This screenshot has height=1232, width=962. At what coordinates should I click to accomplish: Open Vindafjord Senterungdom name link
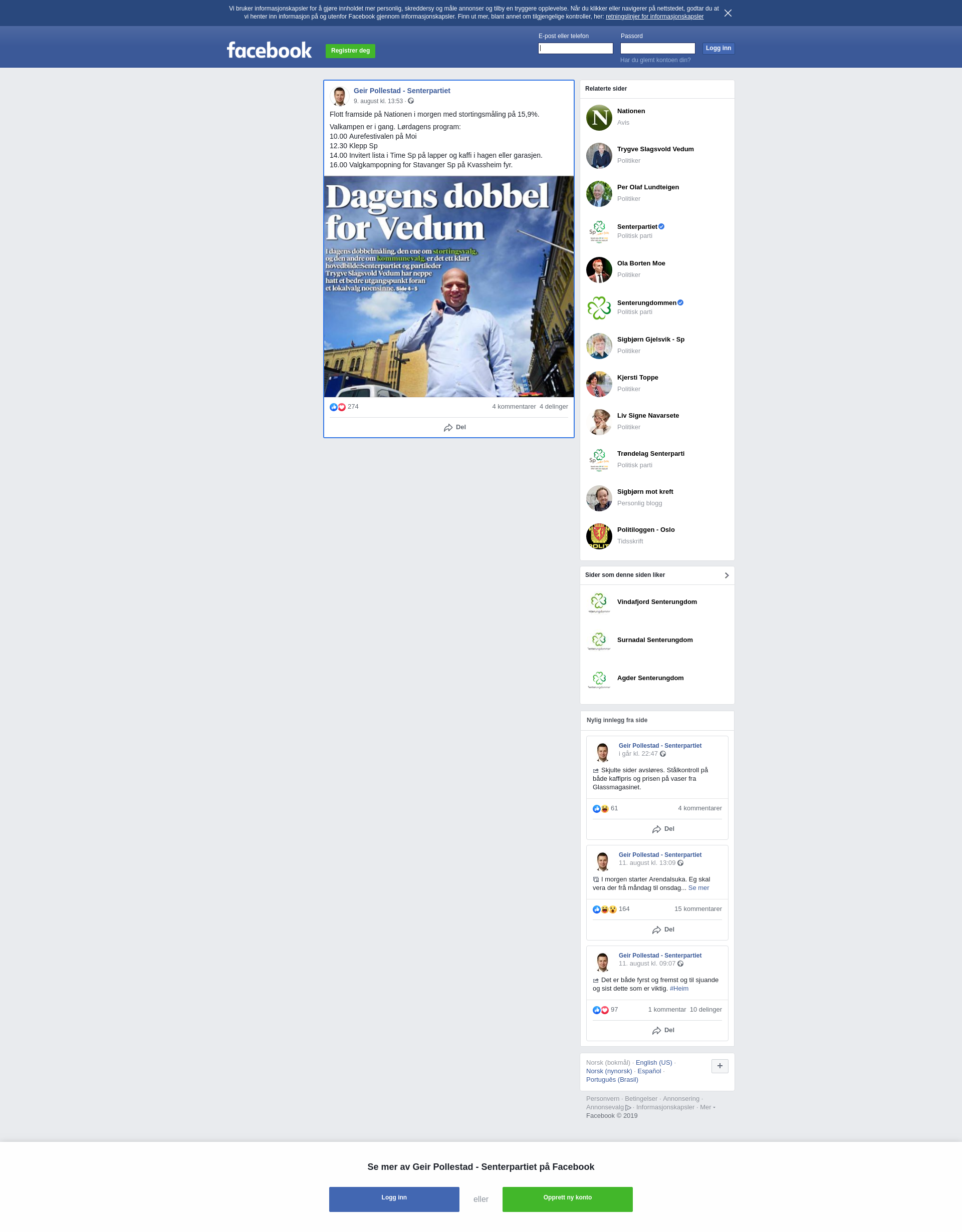[657, 602]
